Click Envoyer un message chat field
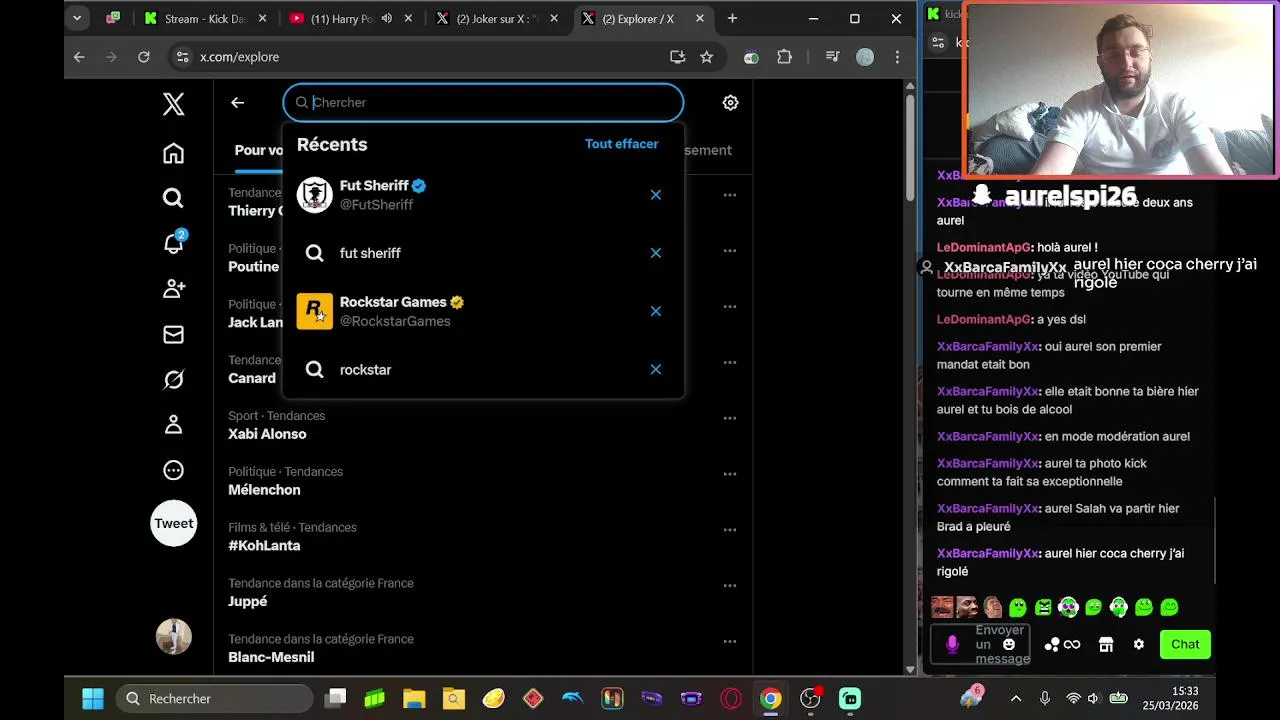 1002,645
